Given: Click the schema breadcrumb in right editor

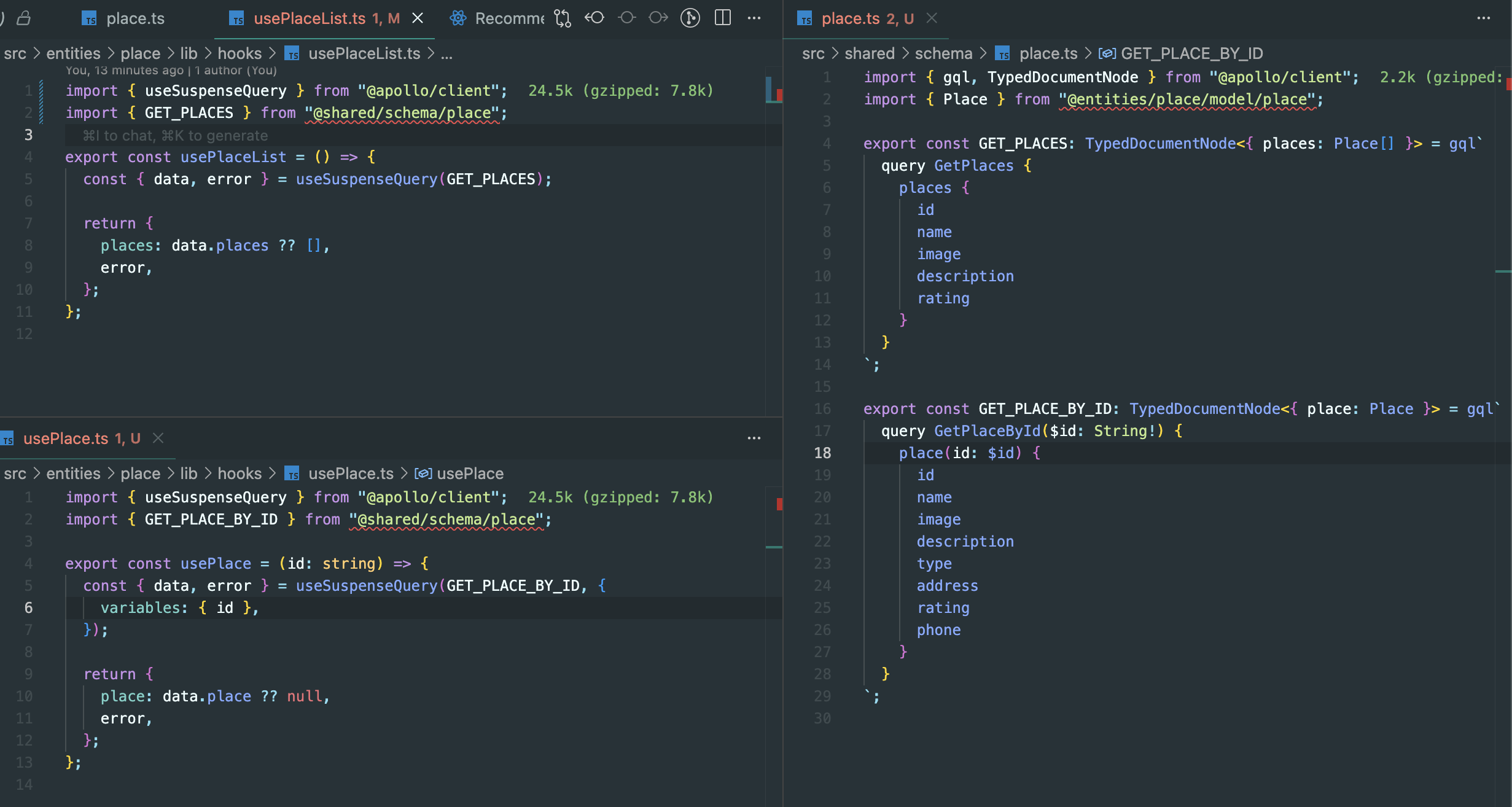Looking at the screenshot, I should (943, 53).
